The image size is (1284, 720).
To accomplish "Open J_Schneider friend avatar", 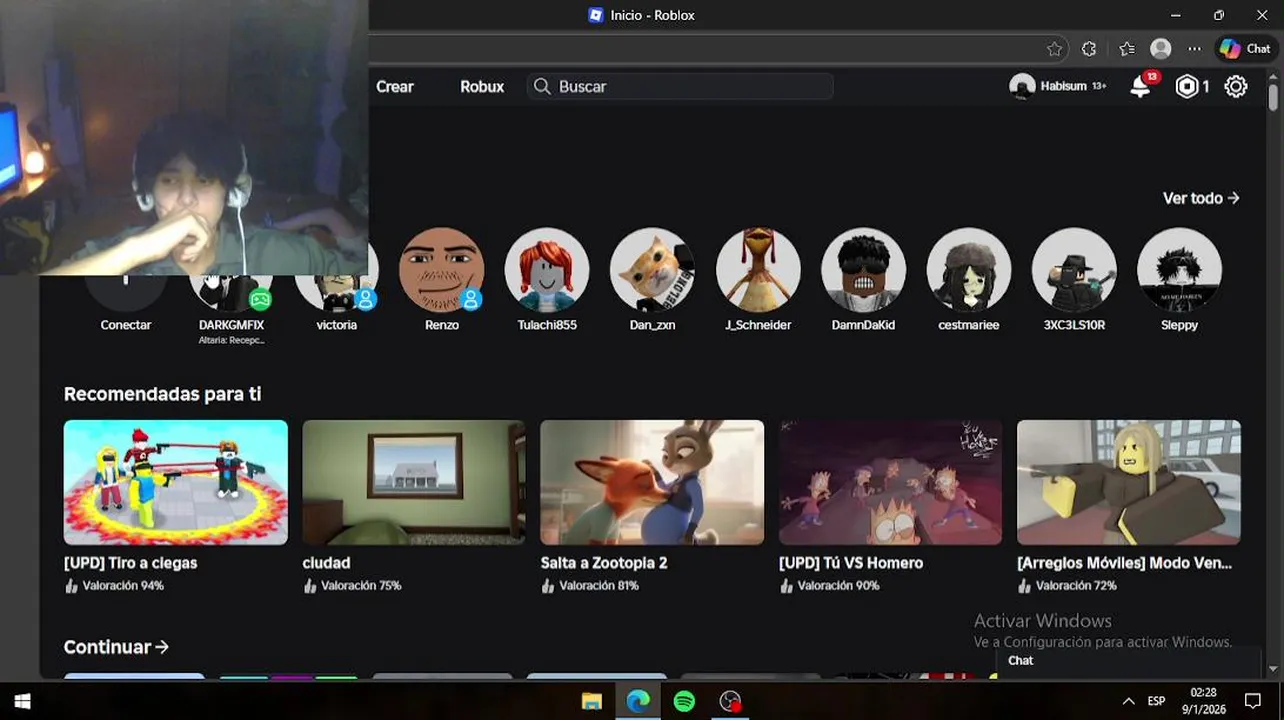I will point(758,270).
